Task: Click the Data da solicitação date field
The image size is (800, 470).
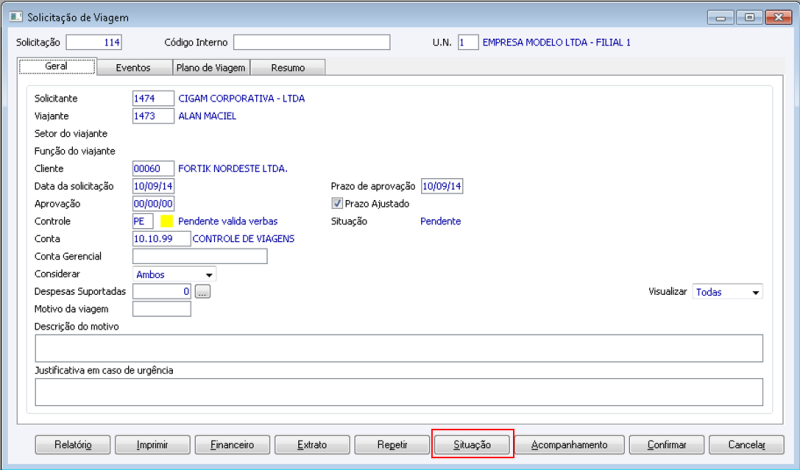Action: (x=153, y=186)
